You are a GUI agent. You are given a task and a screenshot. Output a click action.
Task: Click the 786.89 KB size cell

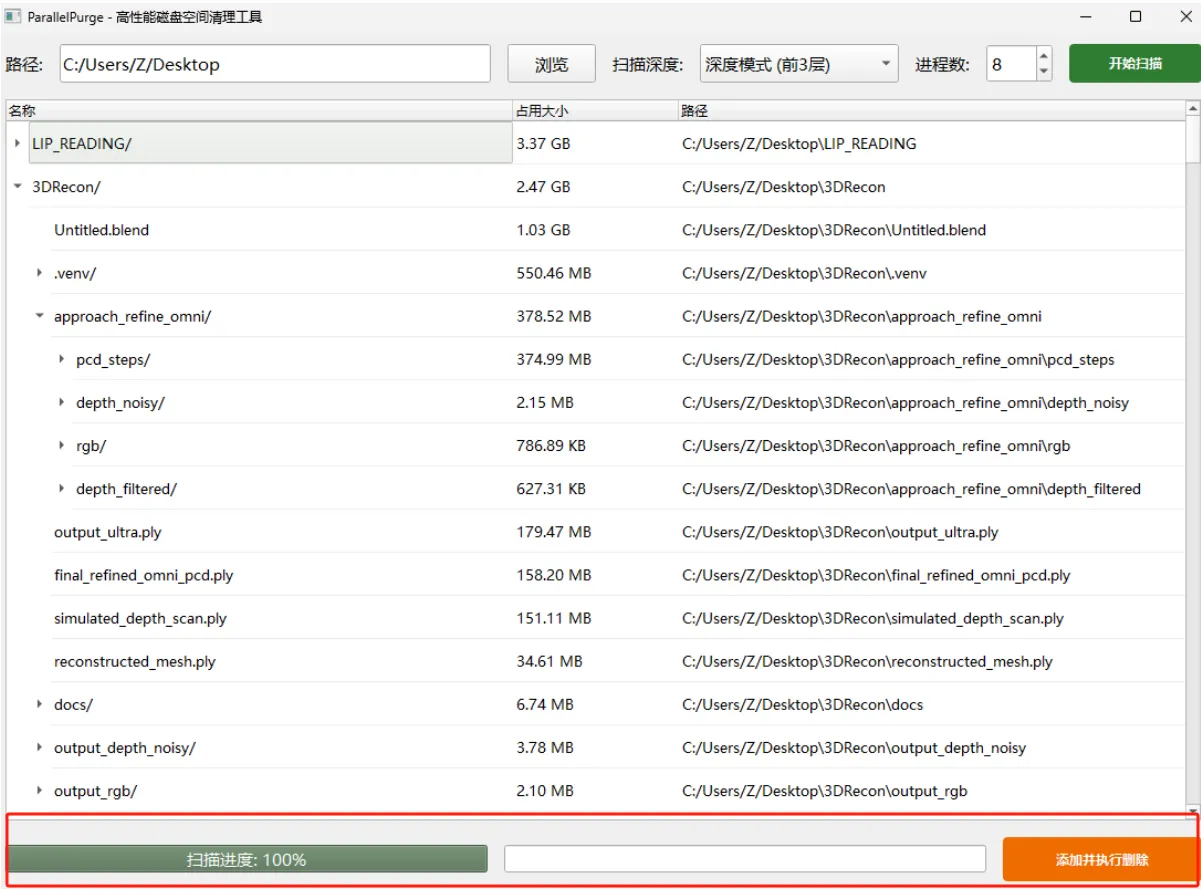tap(551, 445)
